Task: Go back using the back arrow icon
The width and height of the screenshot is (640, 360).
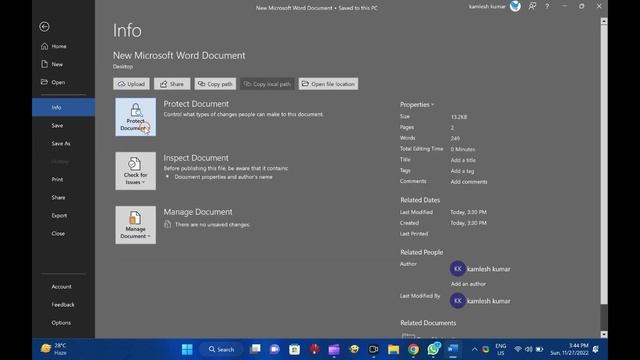Action: pos(44,27)
